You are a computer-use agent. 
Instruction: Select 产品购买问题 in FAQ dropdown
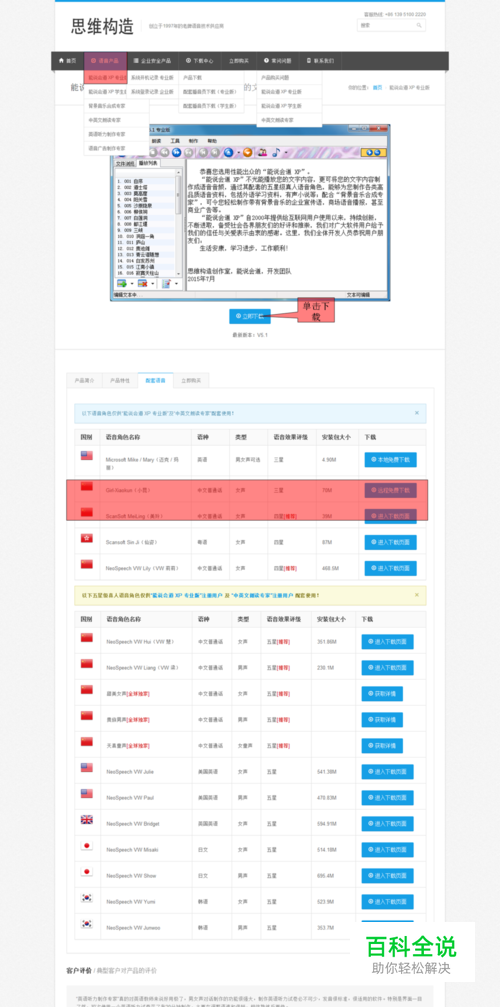coord(289,78)
